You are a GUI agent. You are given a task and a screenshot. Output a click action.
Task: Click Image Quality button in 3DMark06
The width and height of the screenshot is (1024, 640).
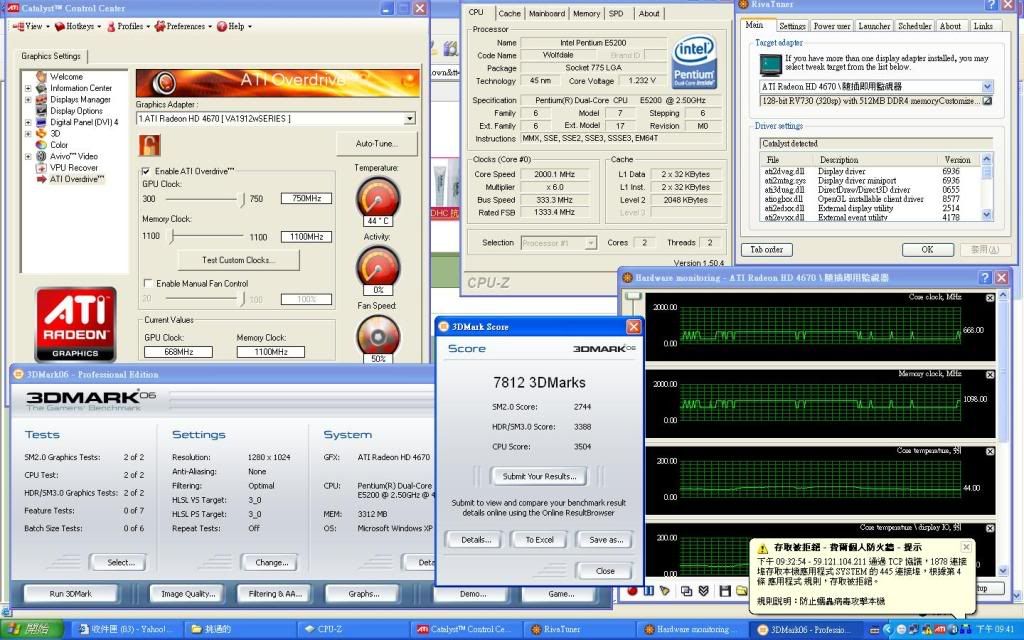(187, 594)
